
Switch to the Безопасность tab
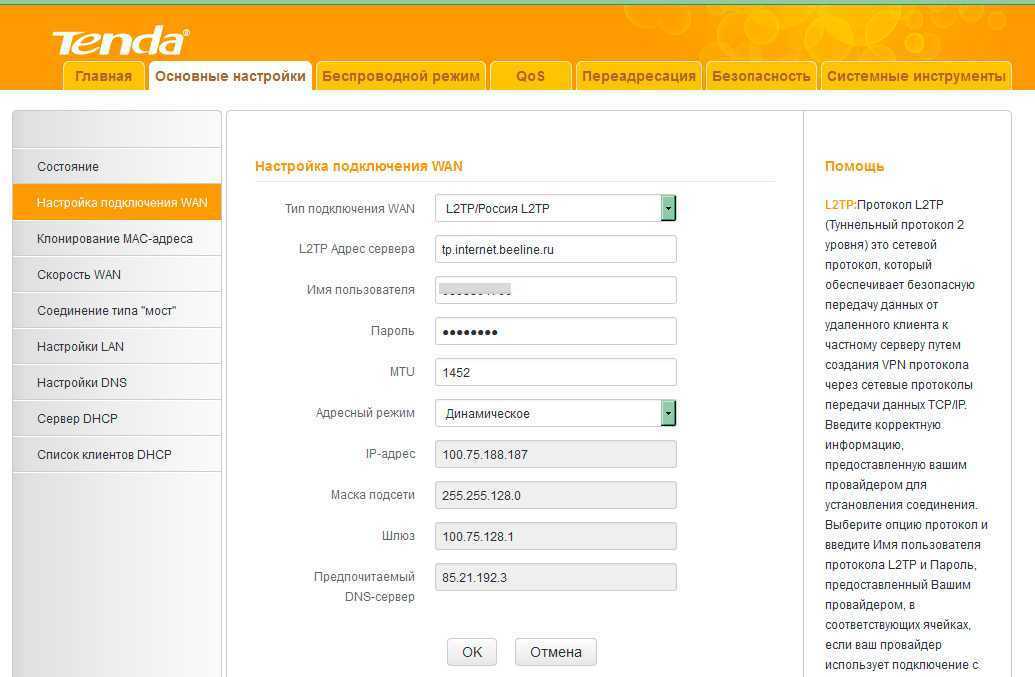(761, 76)
